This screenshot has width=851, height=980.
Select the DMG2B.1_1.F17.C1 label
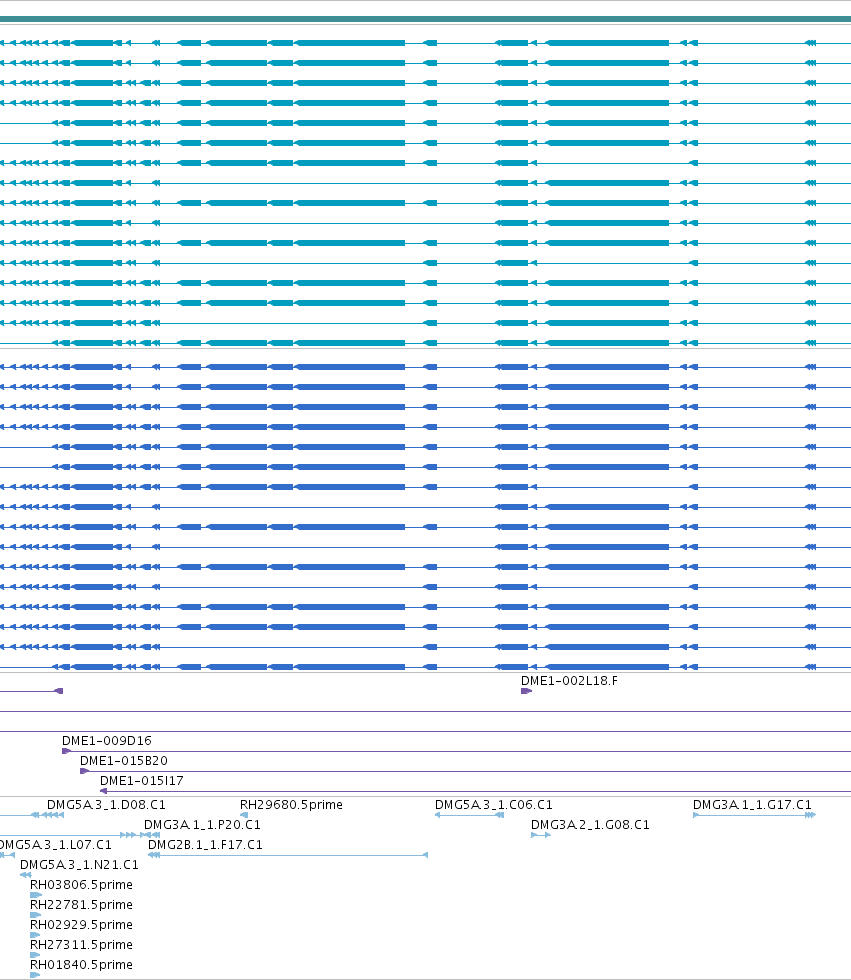206,844
